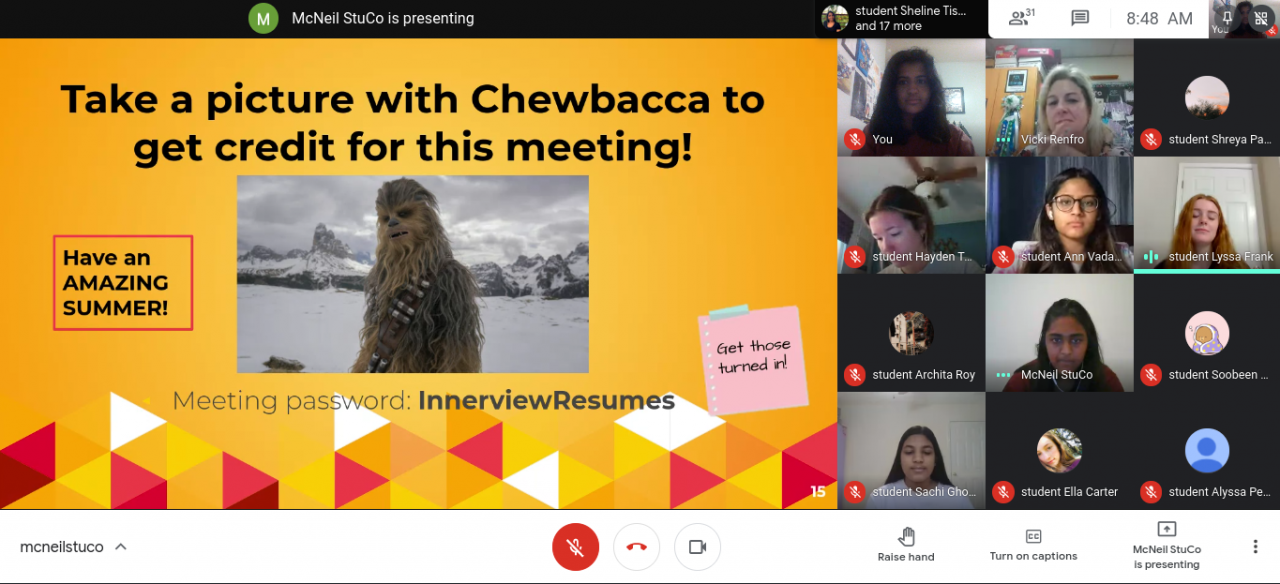This screenshot has width=1280, height=584.
Task: Click the McNeil StuCo is presenting title
Action: (x=383, y=18)
